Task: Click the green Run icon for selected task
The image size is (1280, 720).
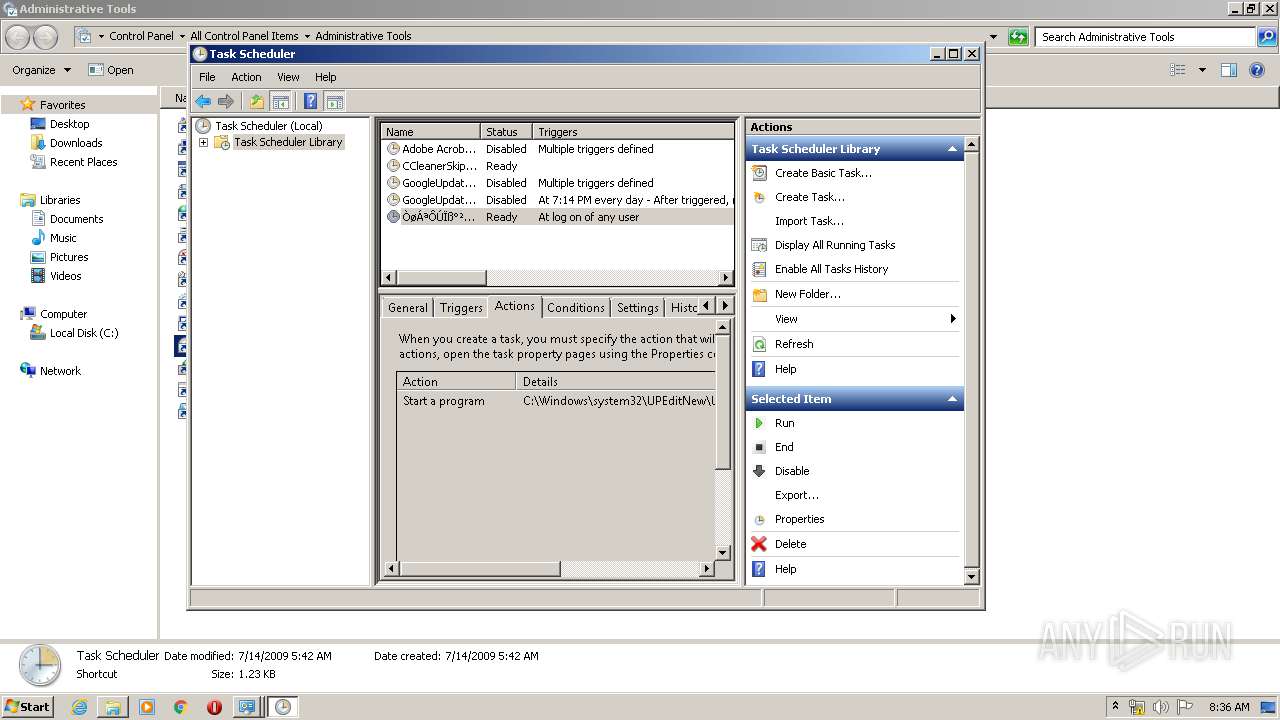Action: tap(759, 423)
